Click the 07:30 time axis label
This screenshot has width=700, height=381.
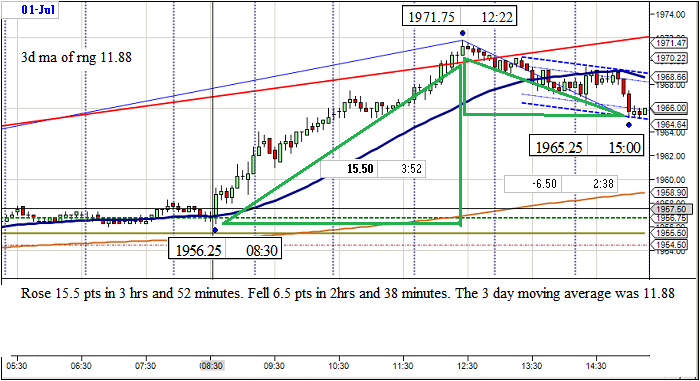click(x=146, y=366)
